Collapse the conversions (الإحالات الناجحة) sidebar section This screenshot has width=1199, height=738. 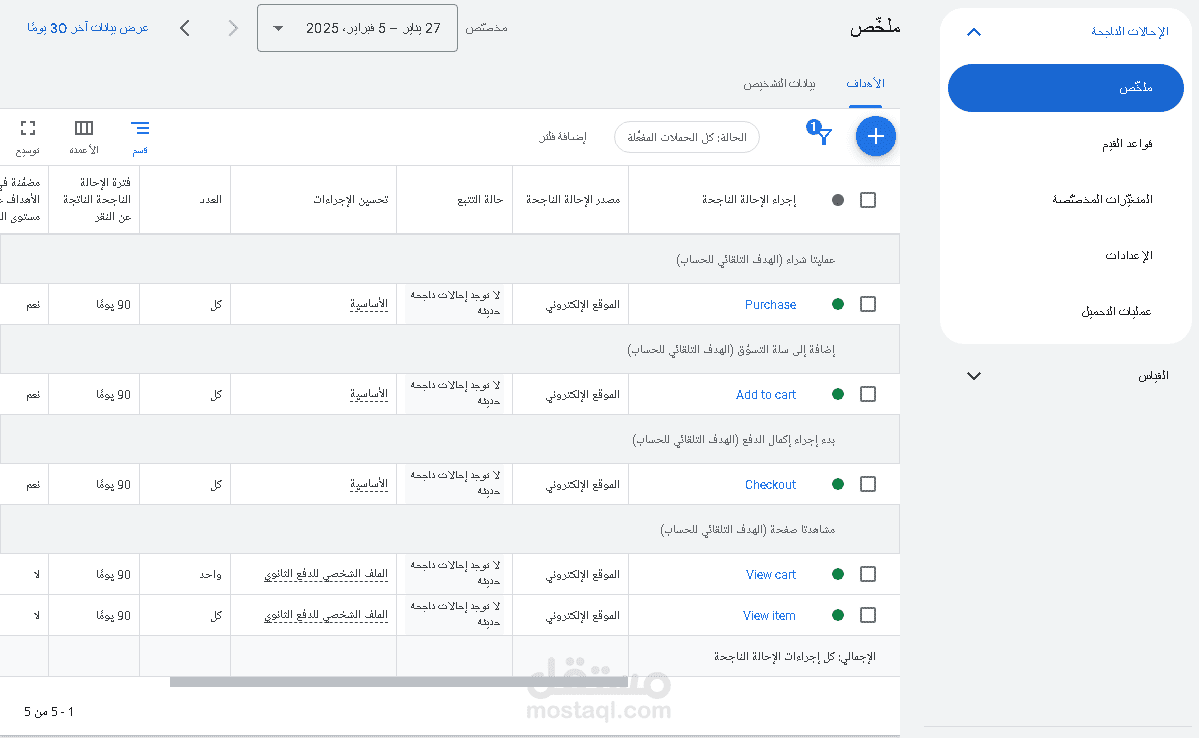point(974,32)
